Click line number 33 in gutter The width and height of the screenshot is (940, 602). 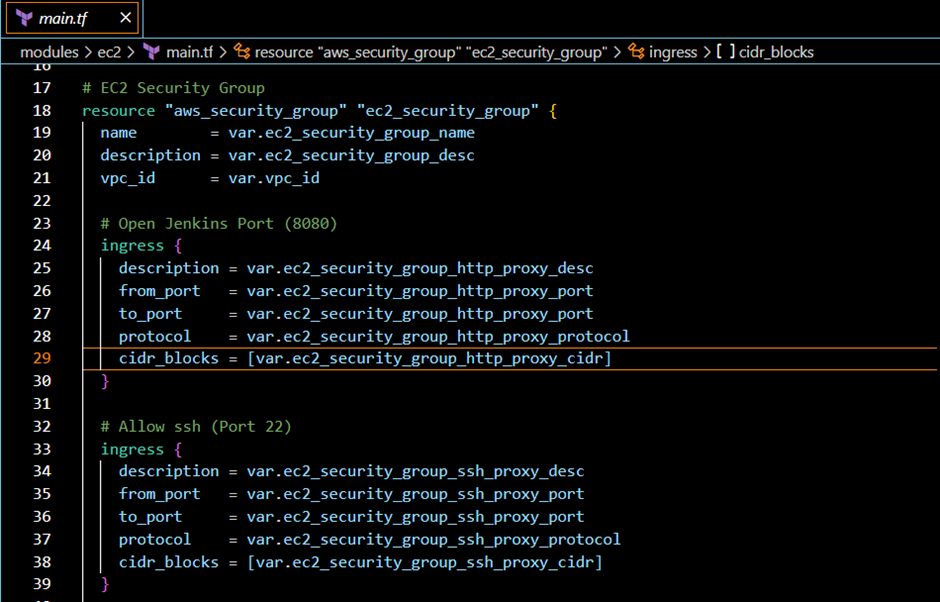click(41, 449)
